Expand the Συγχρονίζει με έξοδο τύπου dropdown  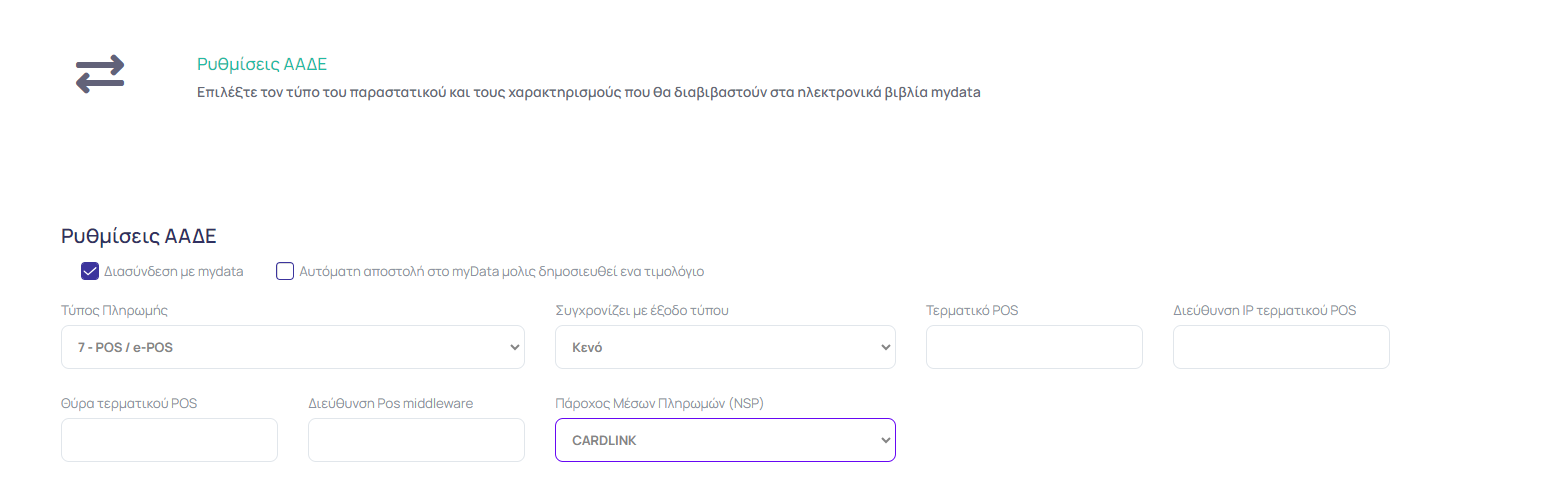tap(725, 347)
